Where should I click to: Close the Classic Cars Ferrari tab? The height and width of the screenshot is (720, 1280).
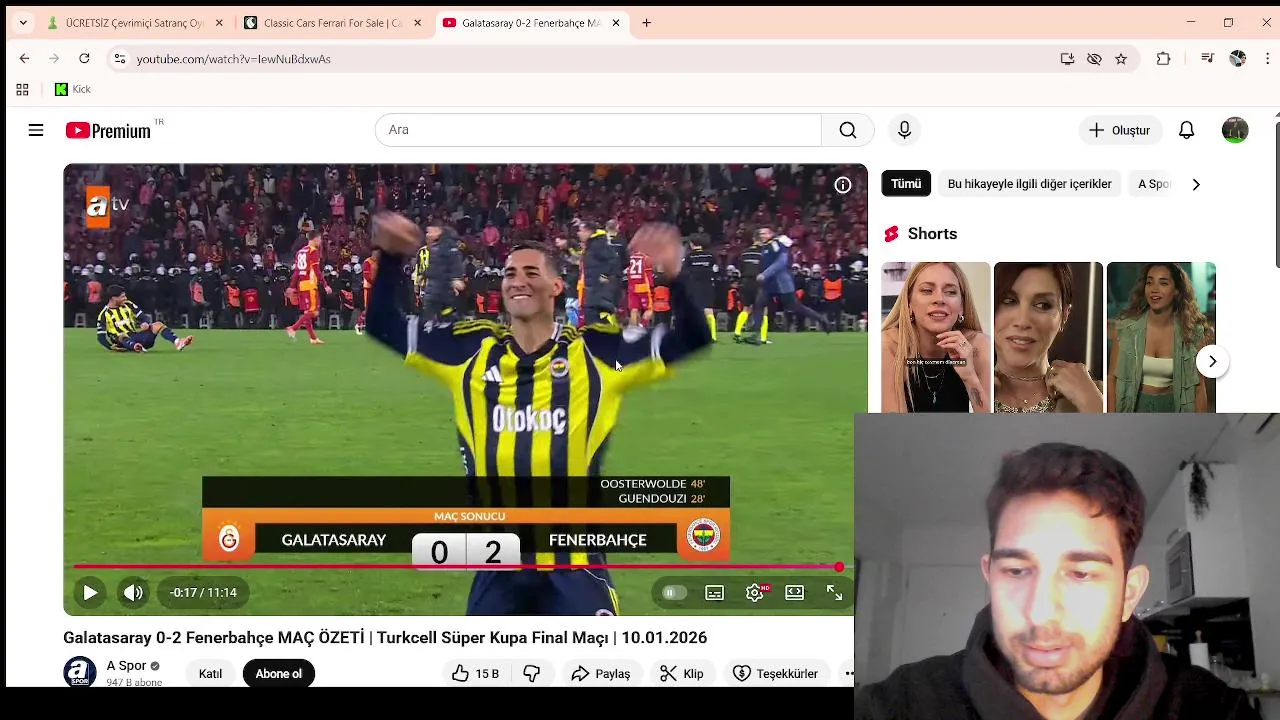pyautogui.click(x=417, y=23)
